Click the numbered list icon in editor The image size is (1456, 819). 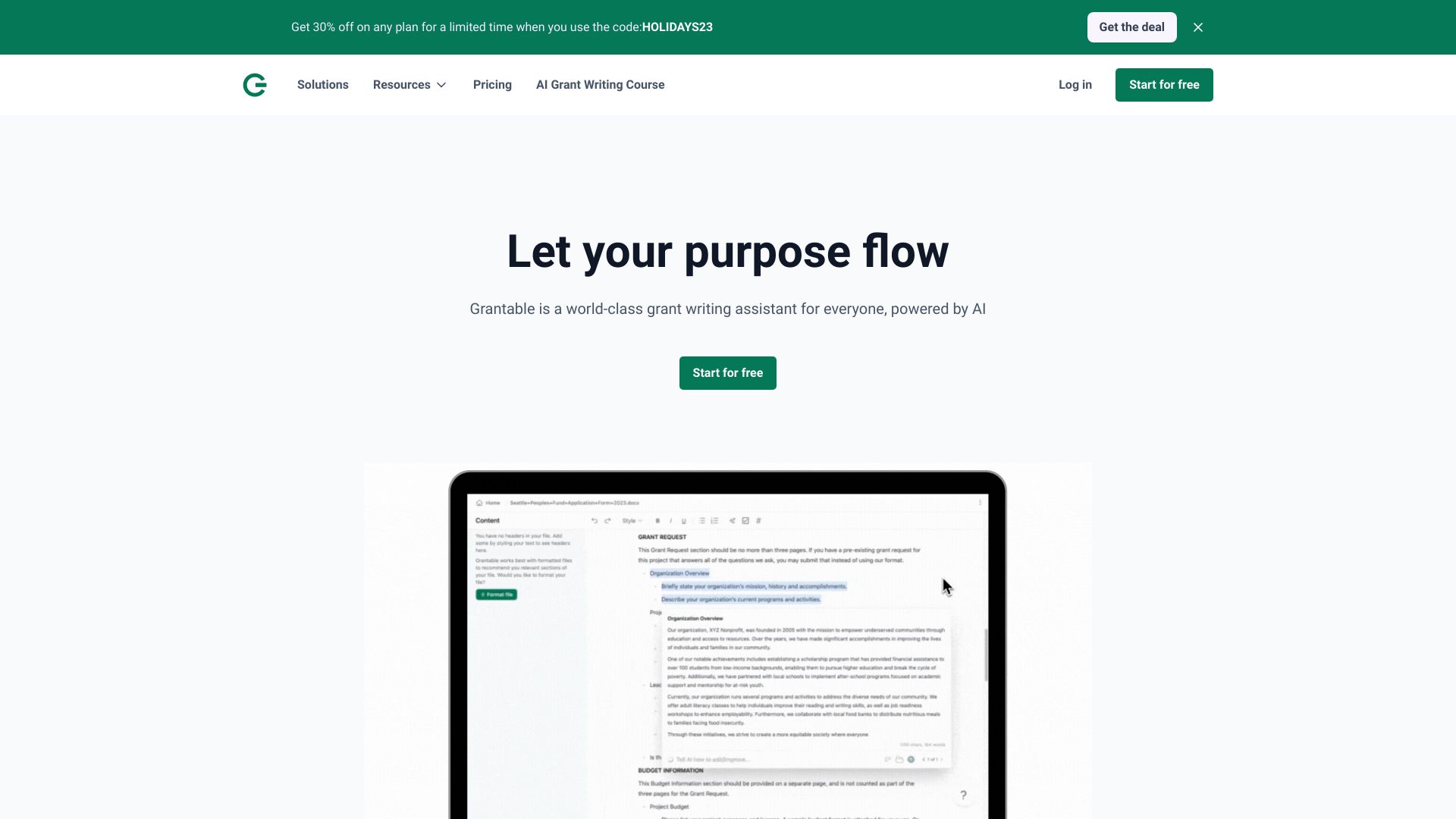point(714,521)
